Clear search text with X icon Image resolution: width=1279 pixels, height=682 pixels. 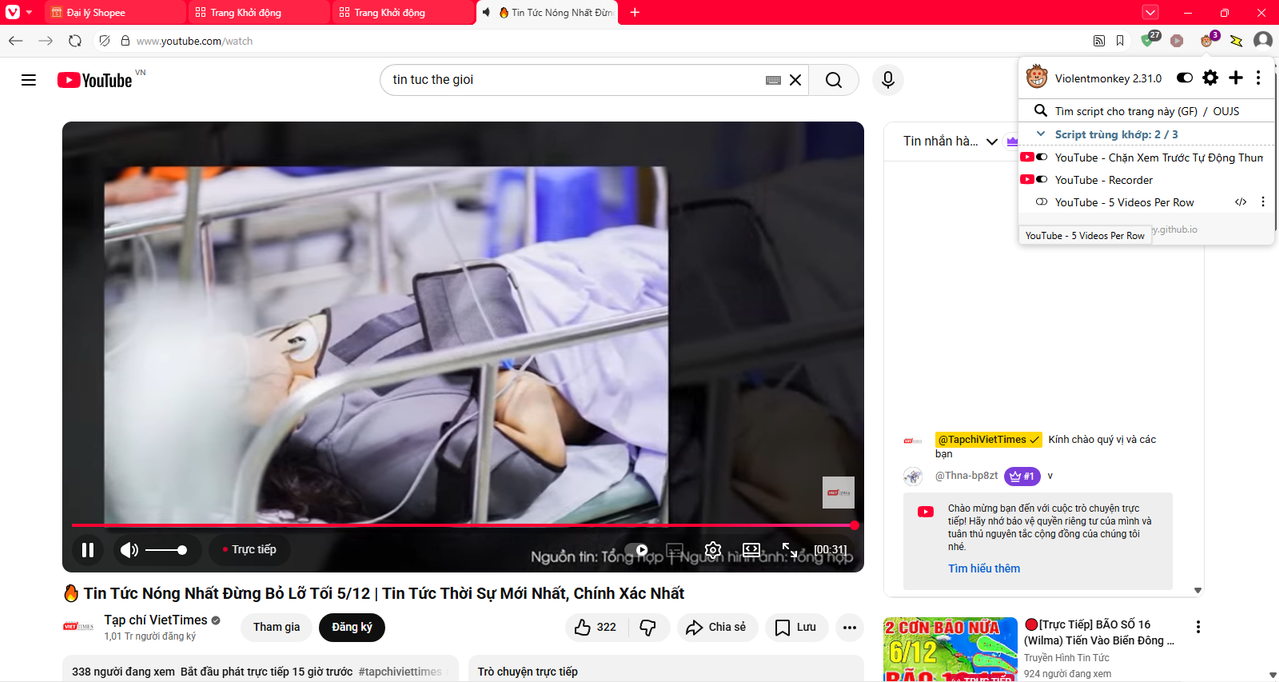coord(796,80)
